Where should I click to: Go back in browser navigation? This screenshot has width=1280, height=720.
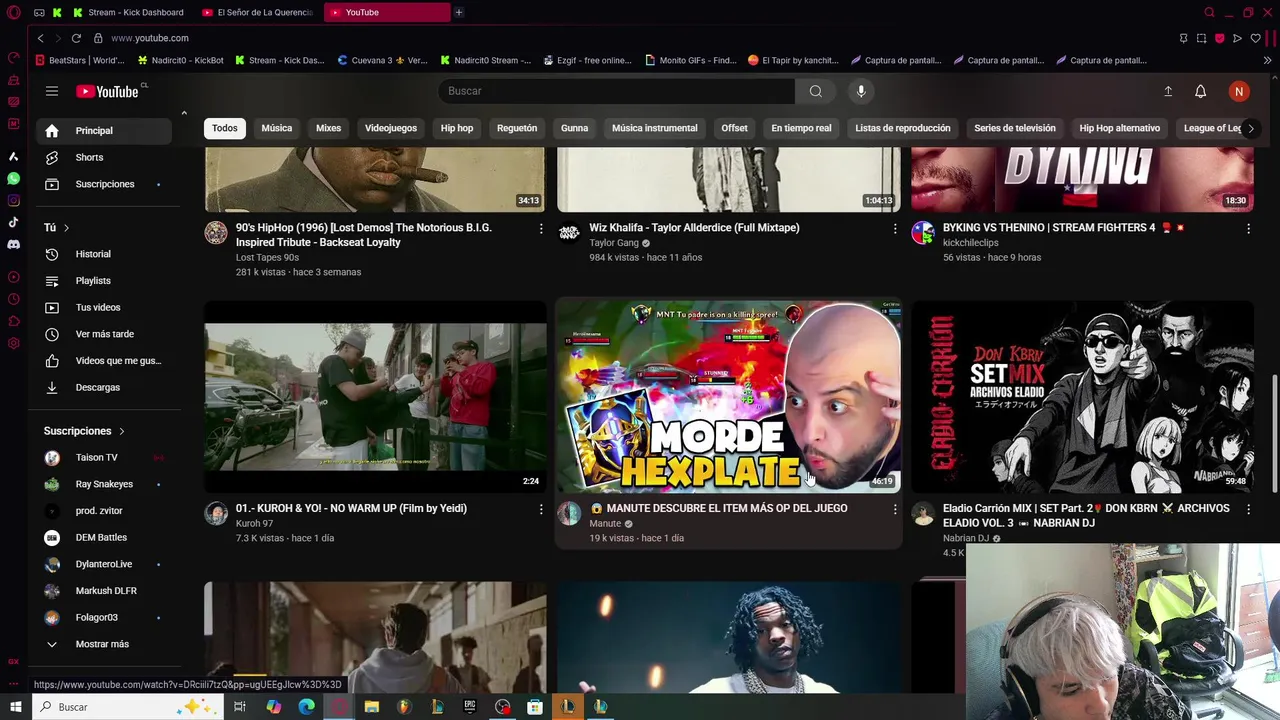click(40, 38)
